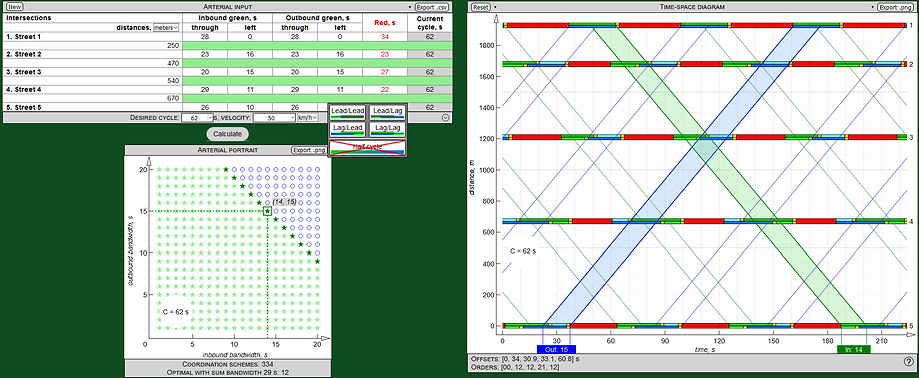Open the small arrow menu beside Export .csv
The height and width of the screenshot is (378, 919).
coord(410,7)
